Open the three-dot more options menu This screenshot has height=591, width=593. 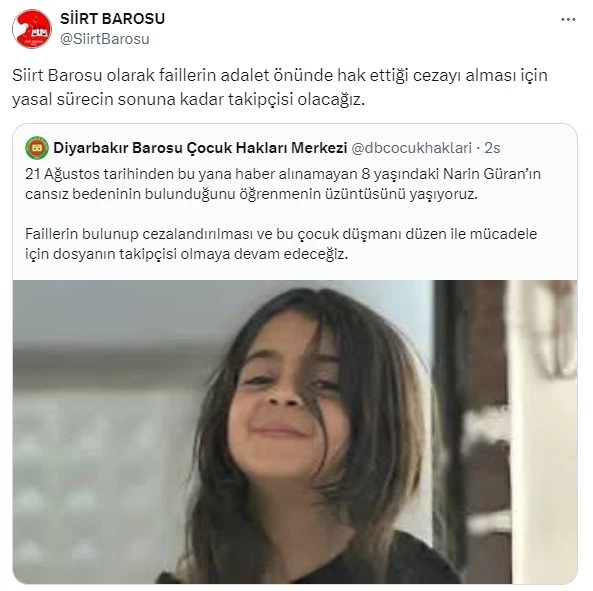pos(568,20)
